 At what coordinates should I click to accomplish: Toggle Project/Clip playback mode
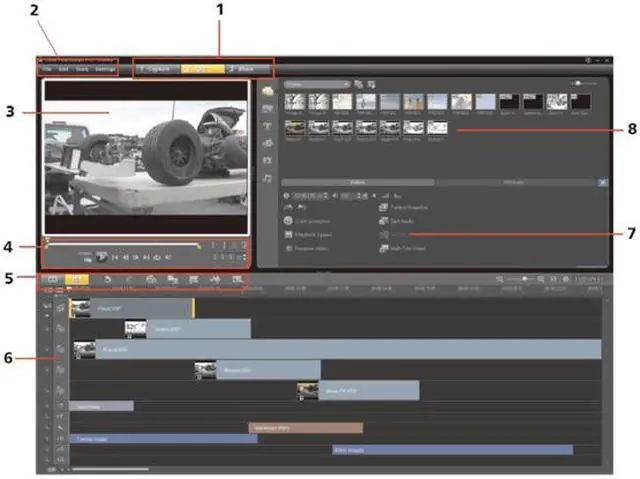coord(86,257)
